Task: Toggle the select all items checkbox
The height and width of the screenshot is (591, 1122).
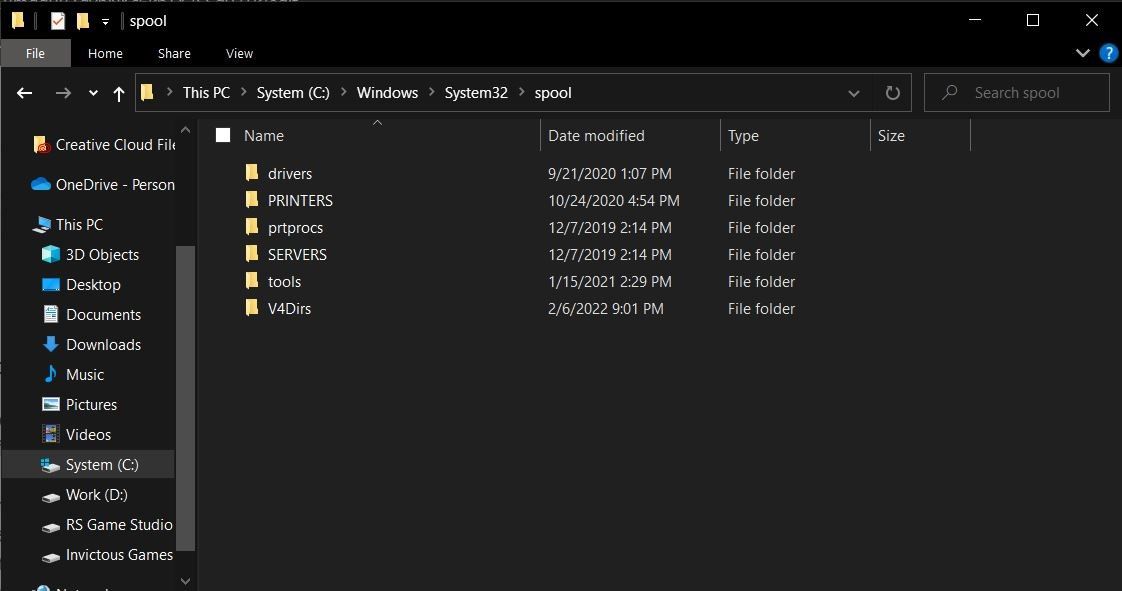Action: coord(223,135)
